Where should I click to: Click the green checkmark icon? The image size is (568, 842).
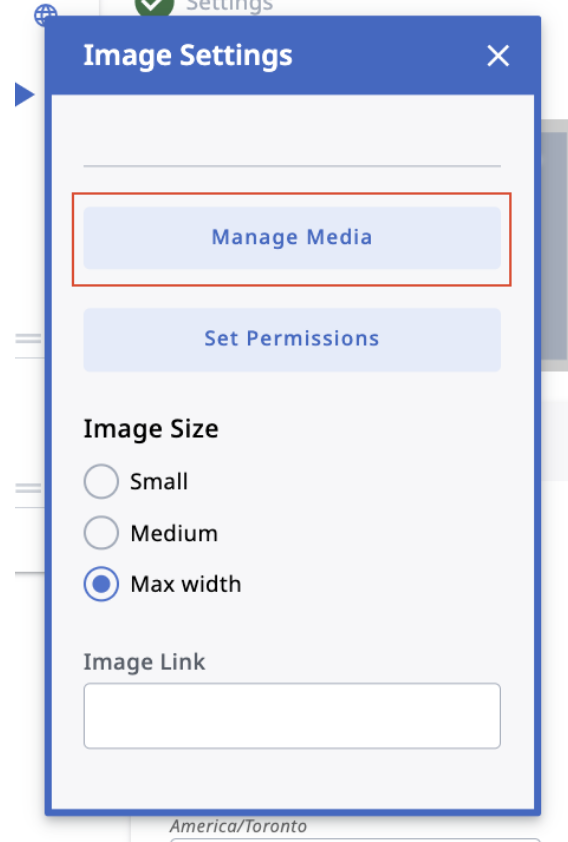tap(155, 6)
